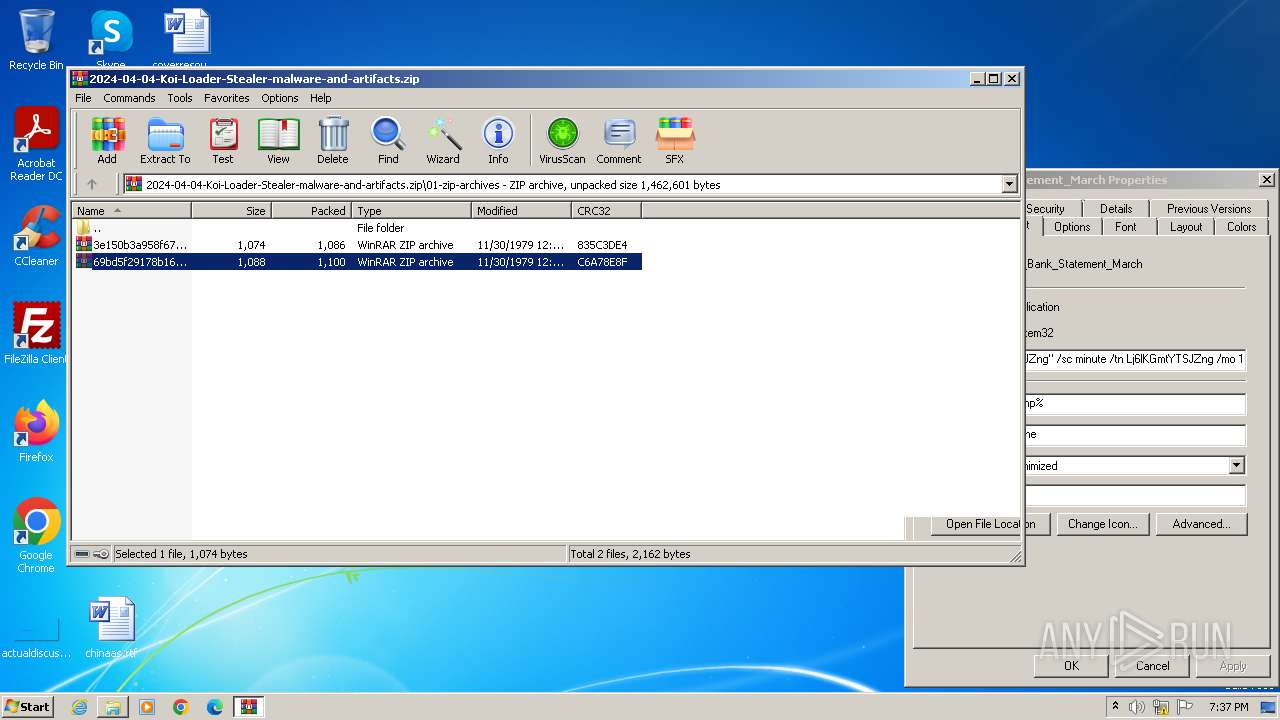
Task: Click the Extract To toolbar icon
Action: pyautogui.click(x=165, y=140)
